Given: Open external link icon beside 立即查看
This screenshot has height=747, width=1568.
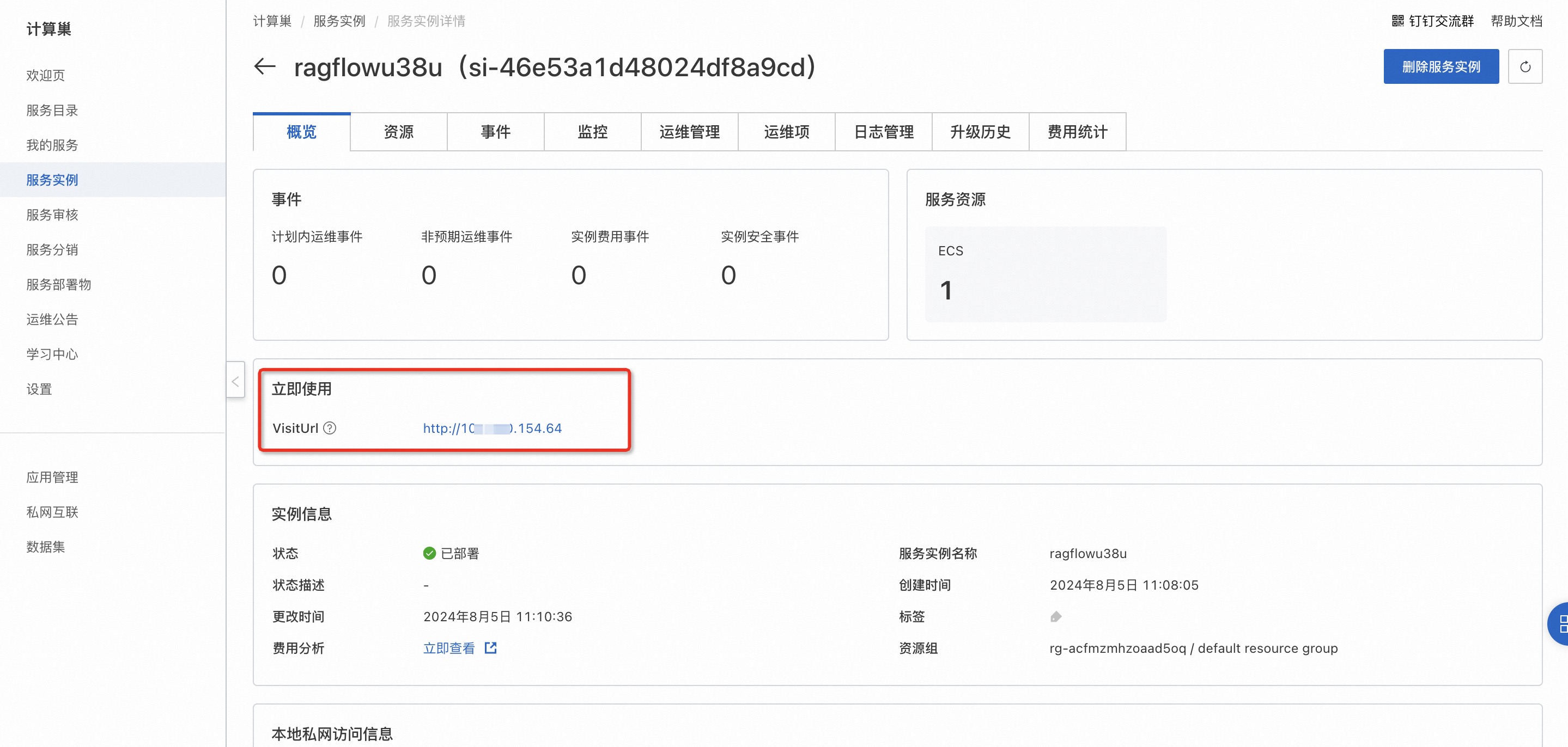Looking at the screenshot, I should pos(490,648).
